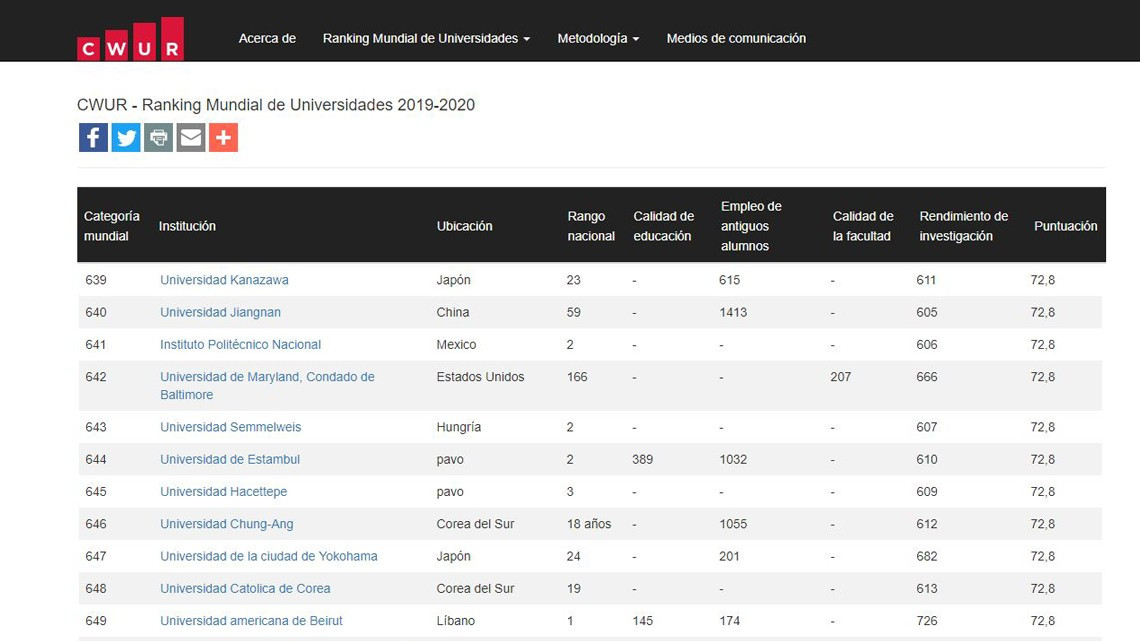Open Medios de comunicación menu item
Image resolution: width=1140 pixels, height=641 pixels.
[736, 38]
